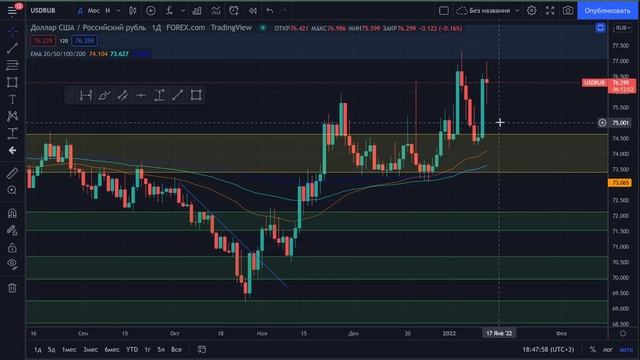Screen dimensions: 640x360
Task: Open the indicators fx menu
Action: click(x=169, y=11)
